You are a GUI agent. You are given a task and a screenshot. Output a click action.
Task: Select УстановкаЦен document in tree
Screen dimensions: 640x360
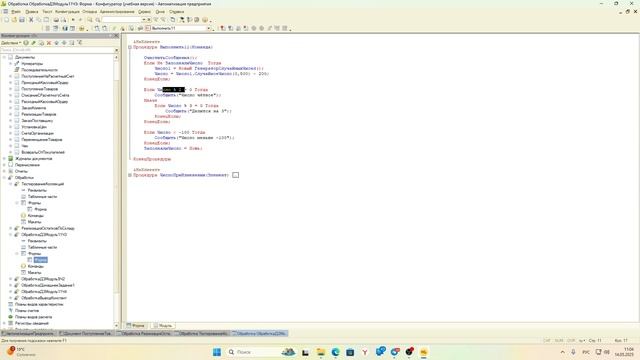point(34,127)
